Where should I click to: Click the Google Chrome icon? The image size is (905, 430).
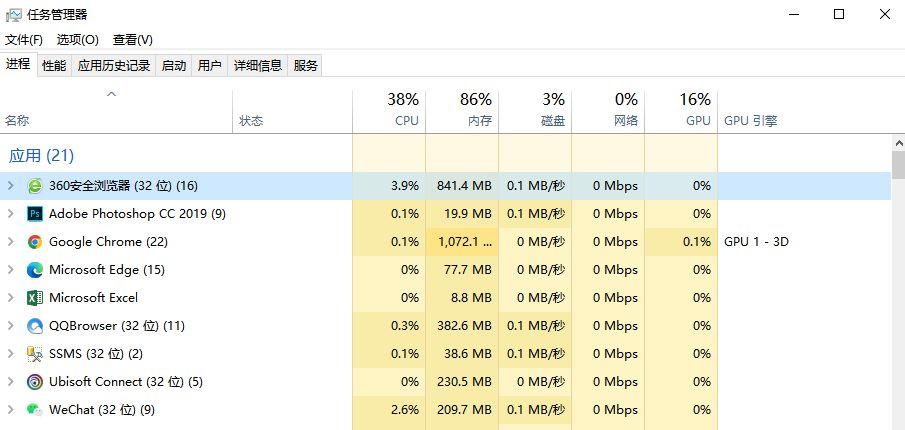pos(35,242)
